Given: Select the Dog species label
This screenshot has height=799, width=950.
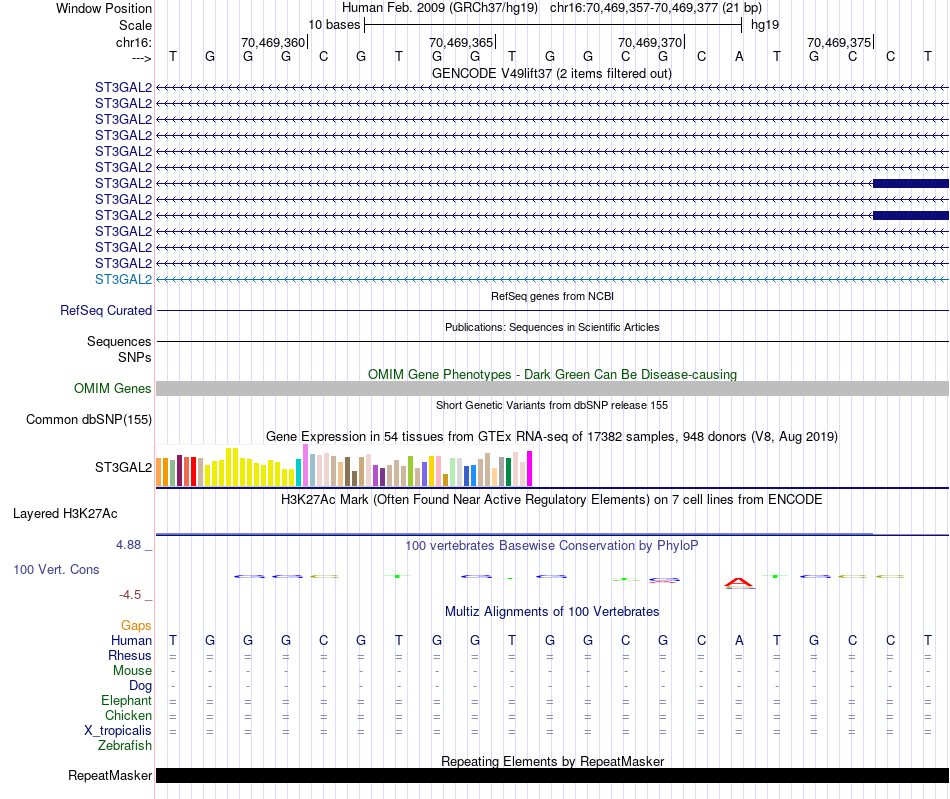Looking at the screenshot, I should (140, 686).
